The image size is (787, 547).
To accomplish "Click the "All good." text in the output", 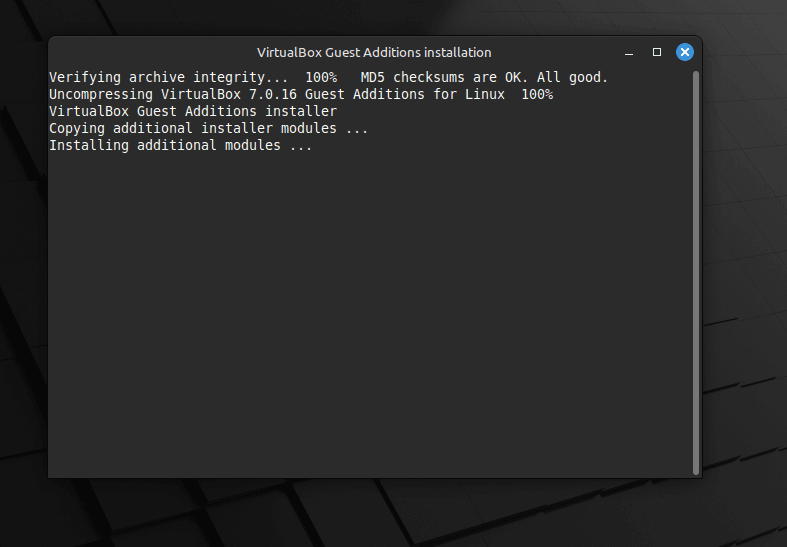I will (x=572, y=77).
